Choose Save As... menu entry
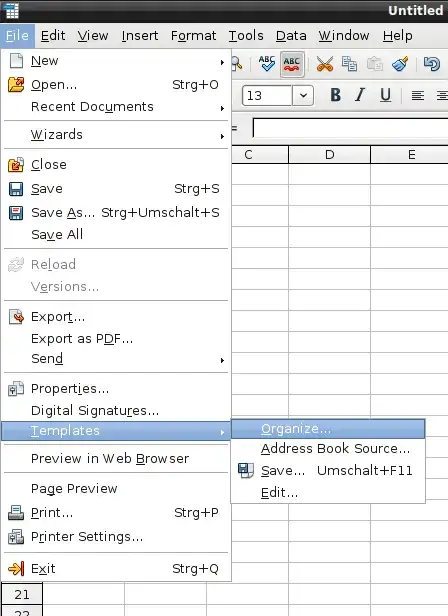This screenshot has width=448, height=616. tap(116, 213)
